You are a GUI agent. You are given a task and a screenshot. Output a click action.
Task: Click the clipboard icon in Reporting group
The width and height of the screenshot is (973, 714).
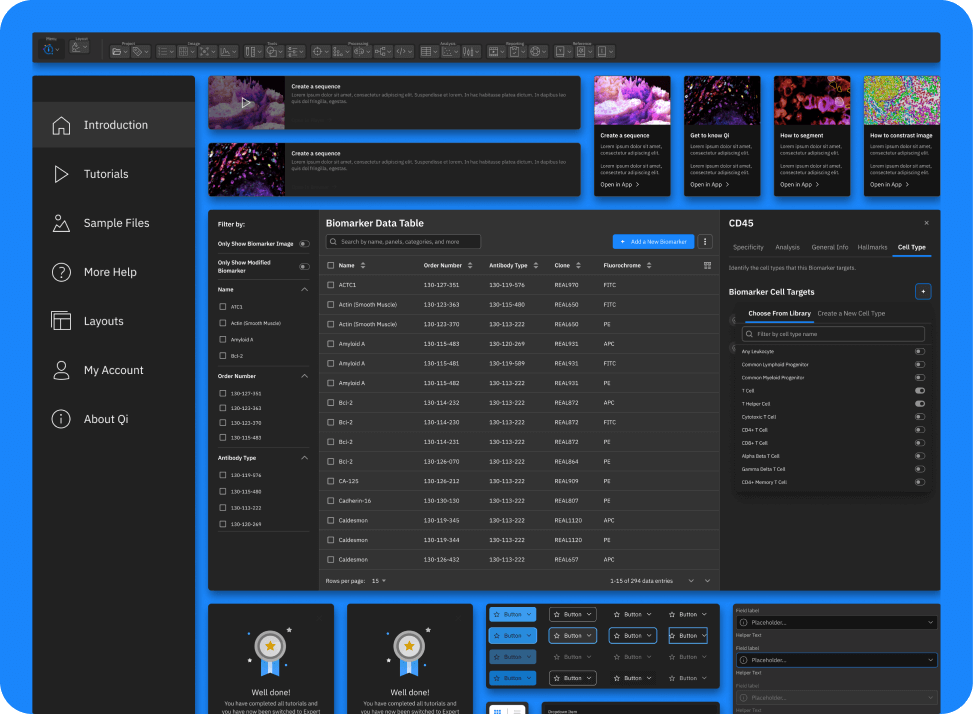(x=516, y=51)
